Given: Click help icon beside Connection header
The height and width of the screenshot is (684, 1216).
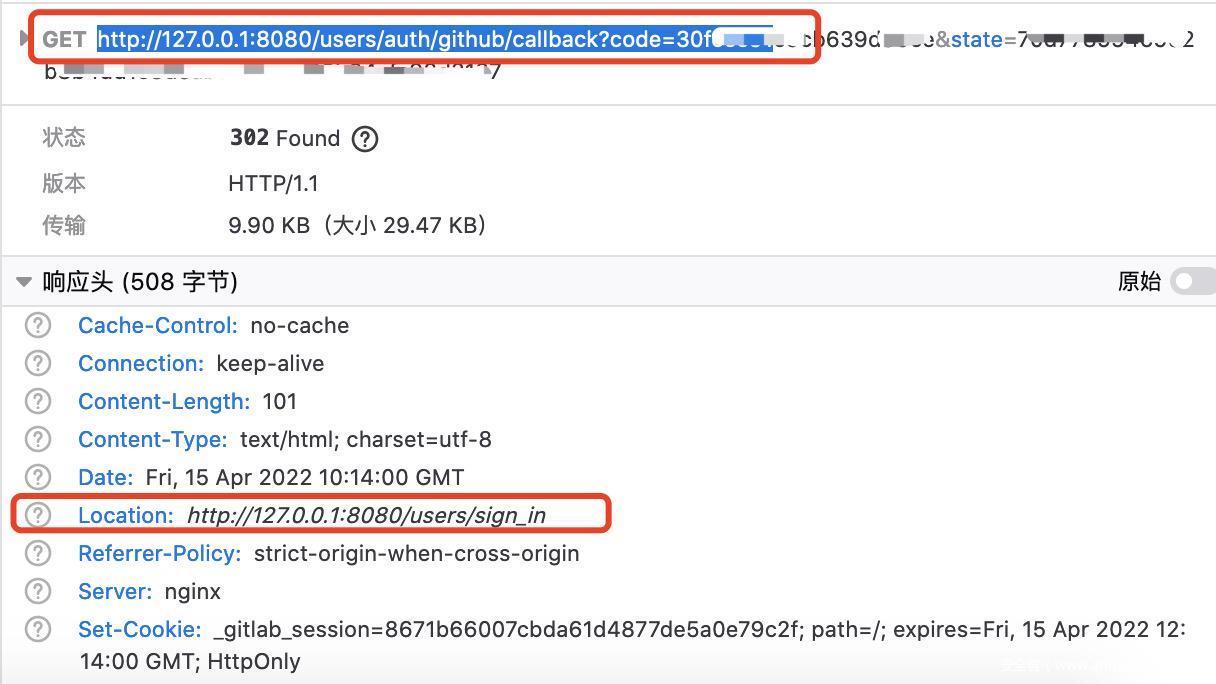Looking at the screenshot, I should (x=38, y=363).
